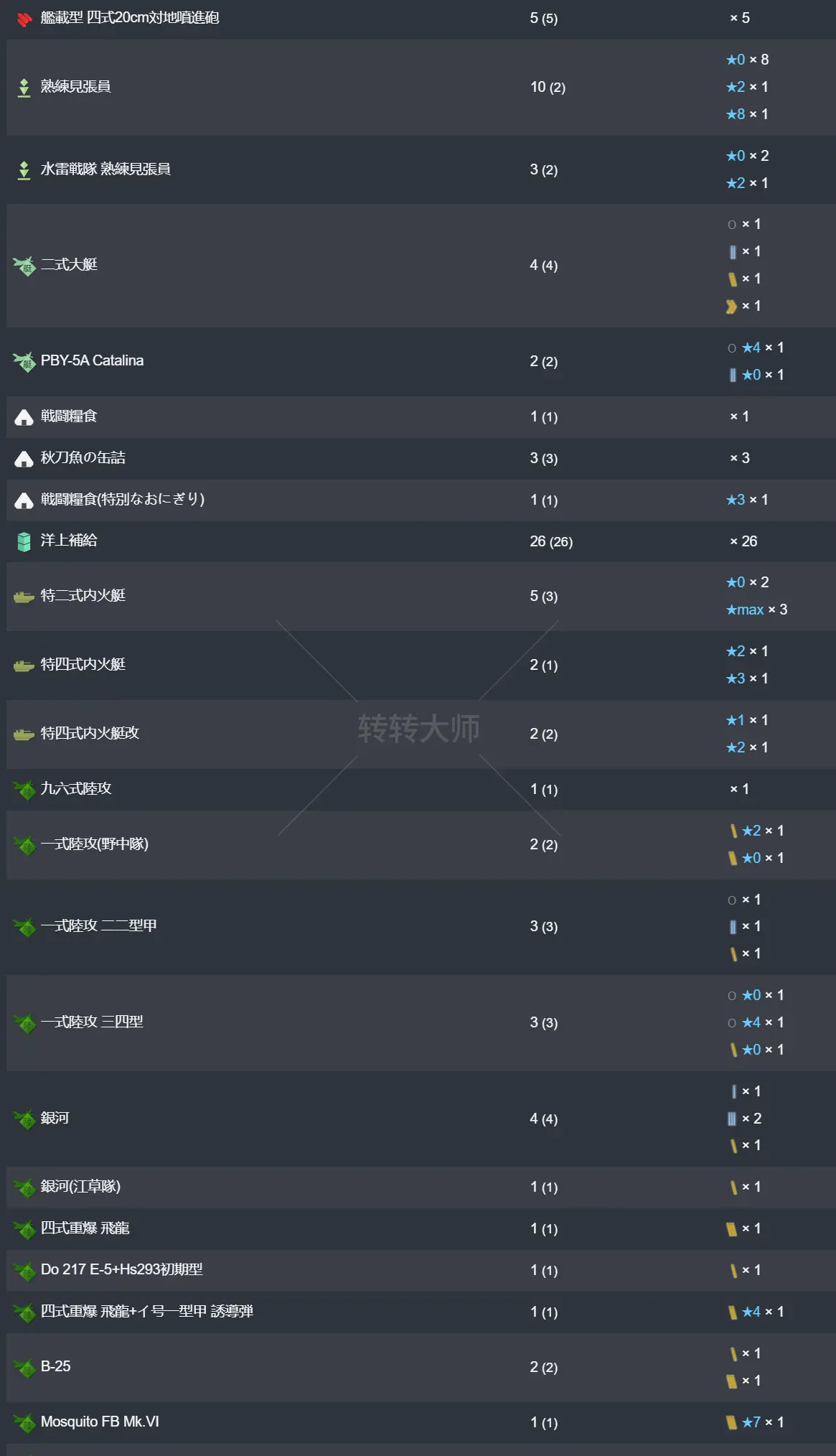Select the B-25 equipment name
The image size is (836, 1456).
click(56, 1366)
